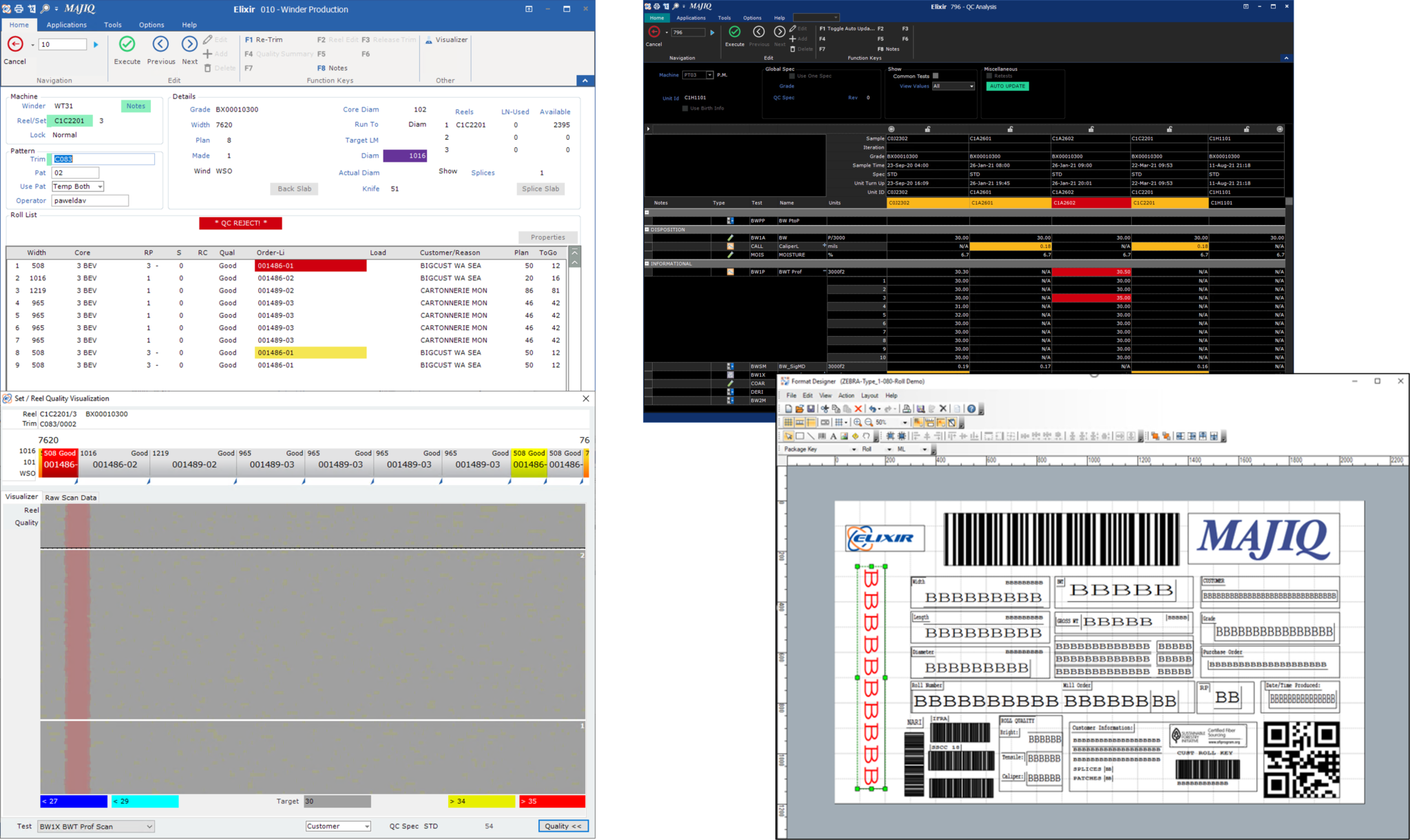
Task: Click Cancel icon in QC Analysis window
Action: (654, 32)
